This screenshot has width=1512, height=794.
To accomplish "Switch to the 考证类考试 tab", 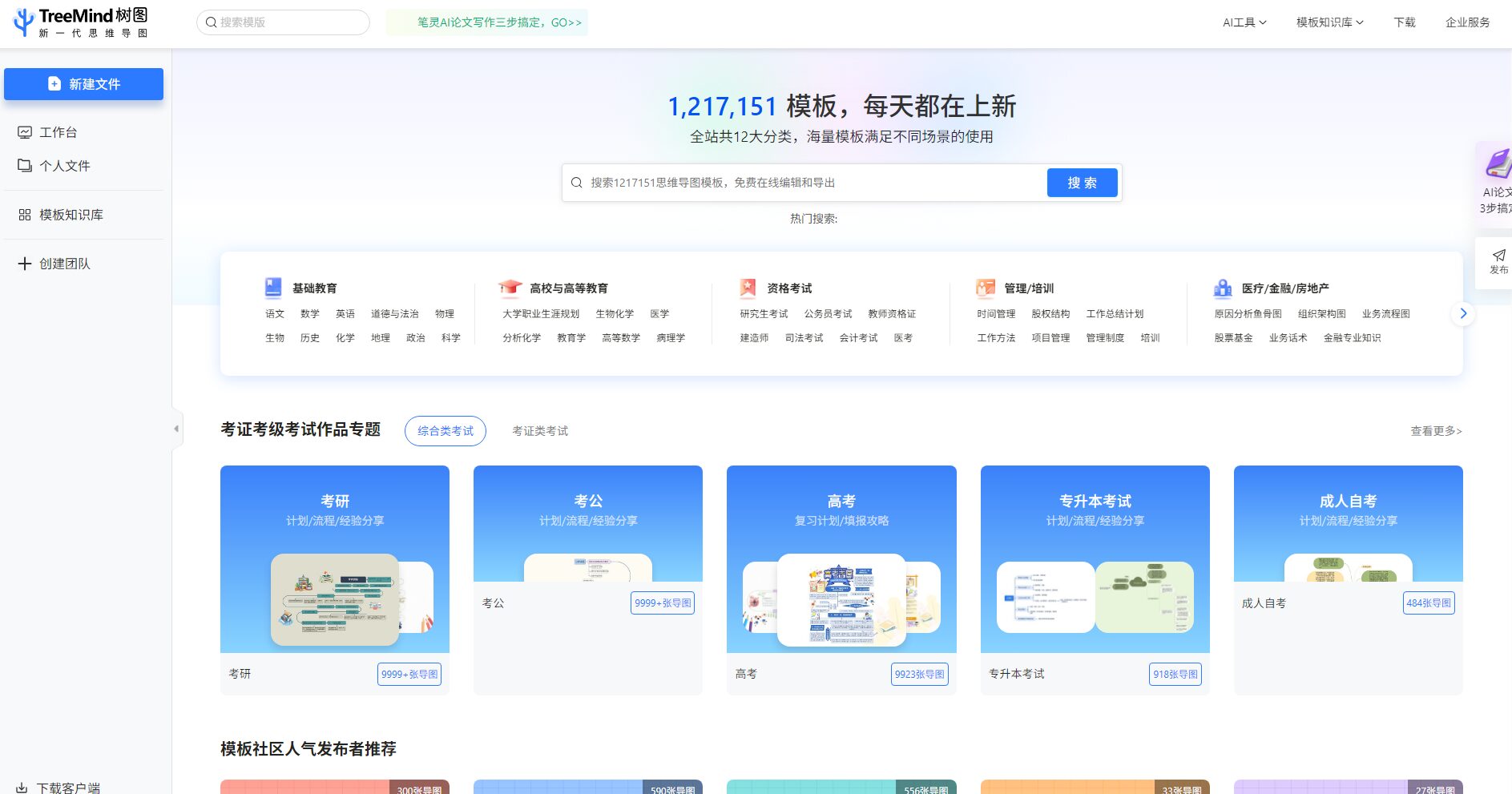I will pos(540,431).
